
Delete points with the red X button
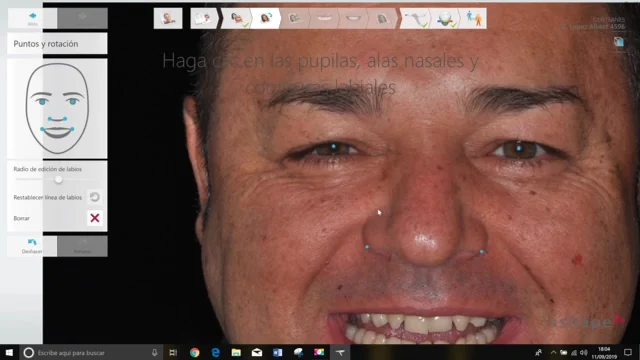[95, 218]
